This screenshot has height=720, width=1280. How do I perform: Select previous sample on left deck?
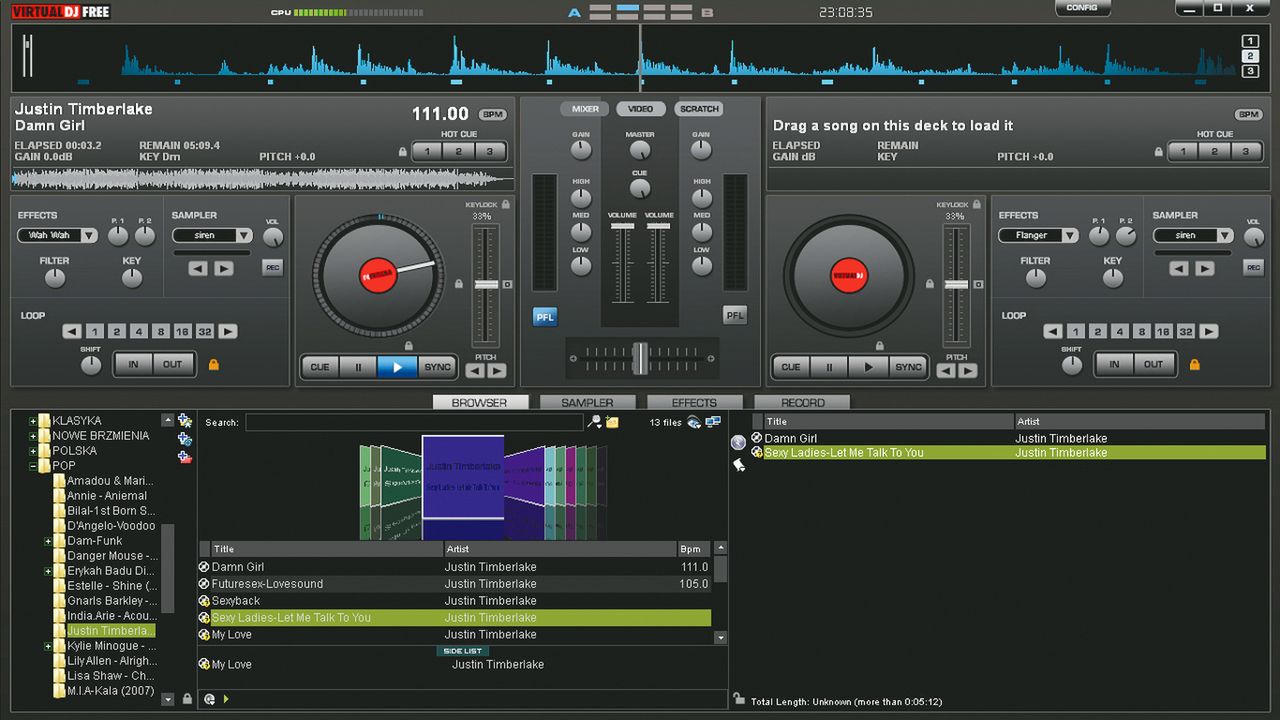[x=198, y=268]
